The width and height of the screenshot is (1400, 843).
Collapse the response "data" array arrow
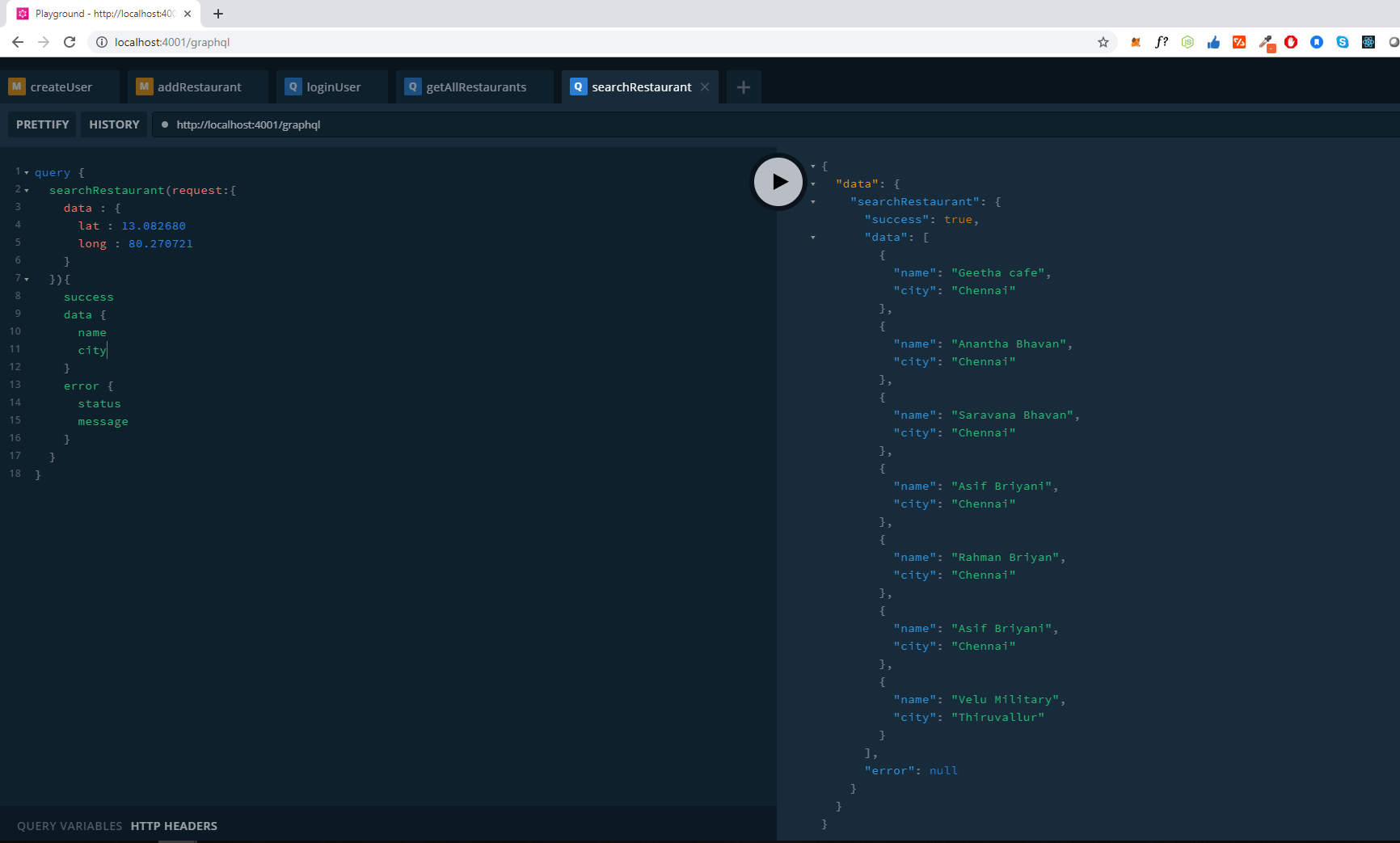[x=813, y=238]
